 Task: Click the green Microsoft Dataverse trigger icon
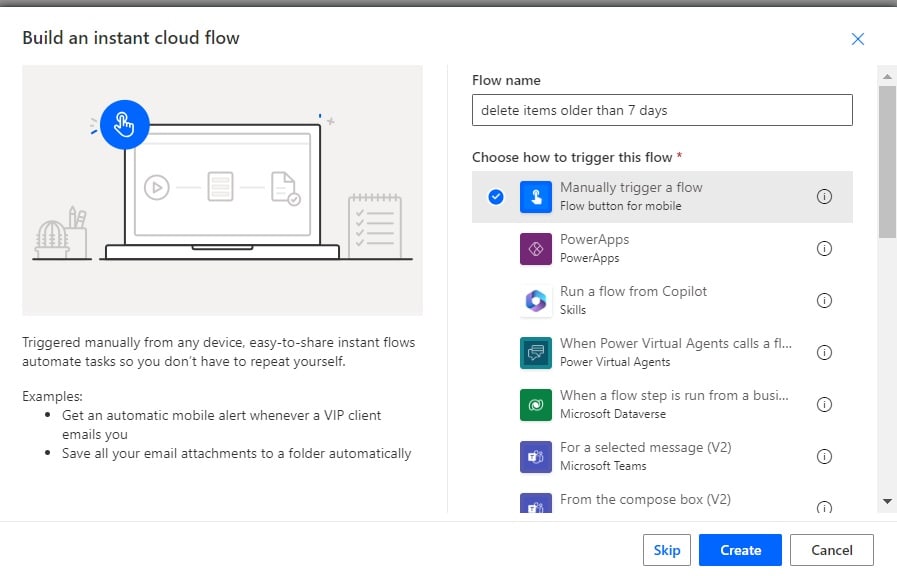(535, 405)
